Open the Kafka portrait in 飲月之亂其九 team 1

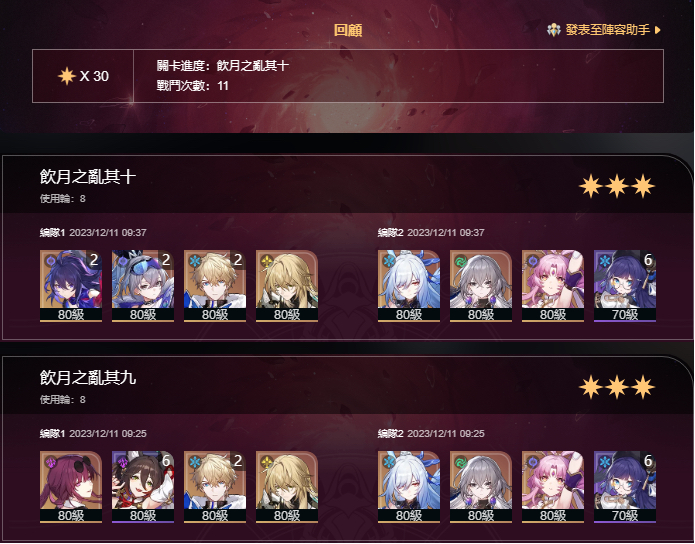click(x=71, y=487)
